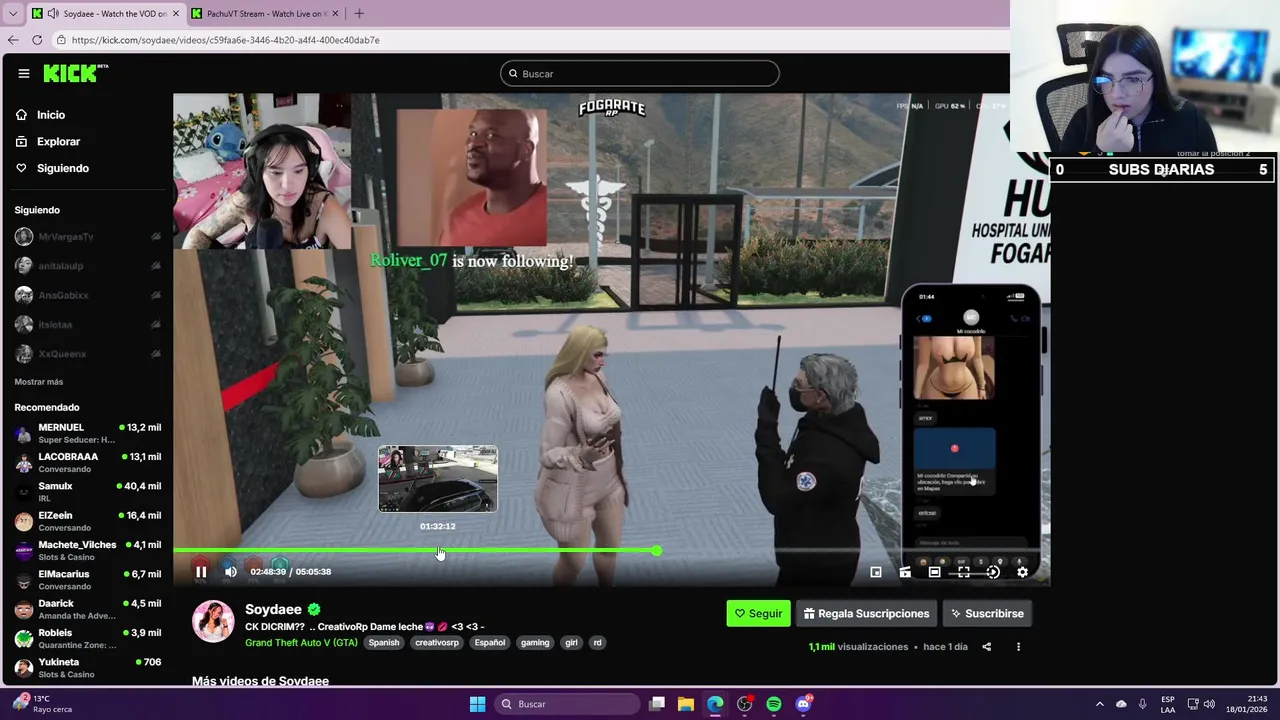Screen dimensions: 1280x720
Task: Open LACOBRAAA recommended channel
Action: tap(88, 463)
